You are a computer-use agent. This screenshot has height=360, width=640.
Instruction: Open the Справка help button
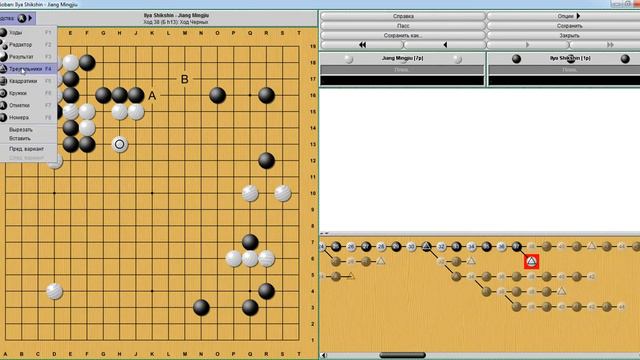pos(403,16)
